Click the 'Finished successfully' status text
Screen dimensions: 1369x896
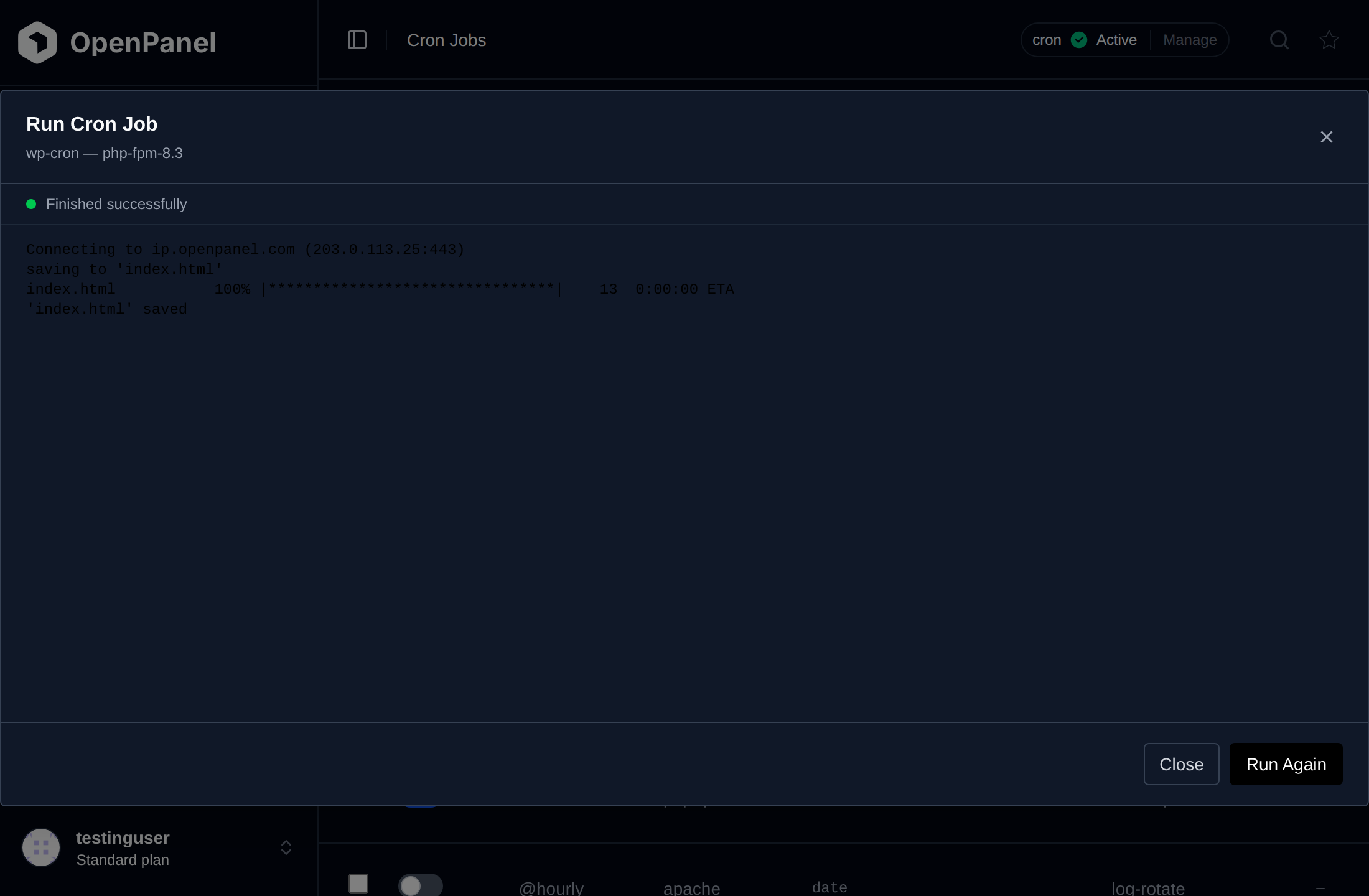[116, 204]
